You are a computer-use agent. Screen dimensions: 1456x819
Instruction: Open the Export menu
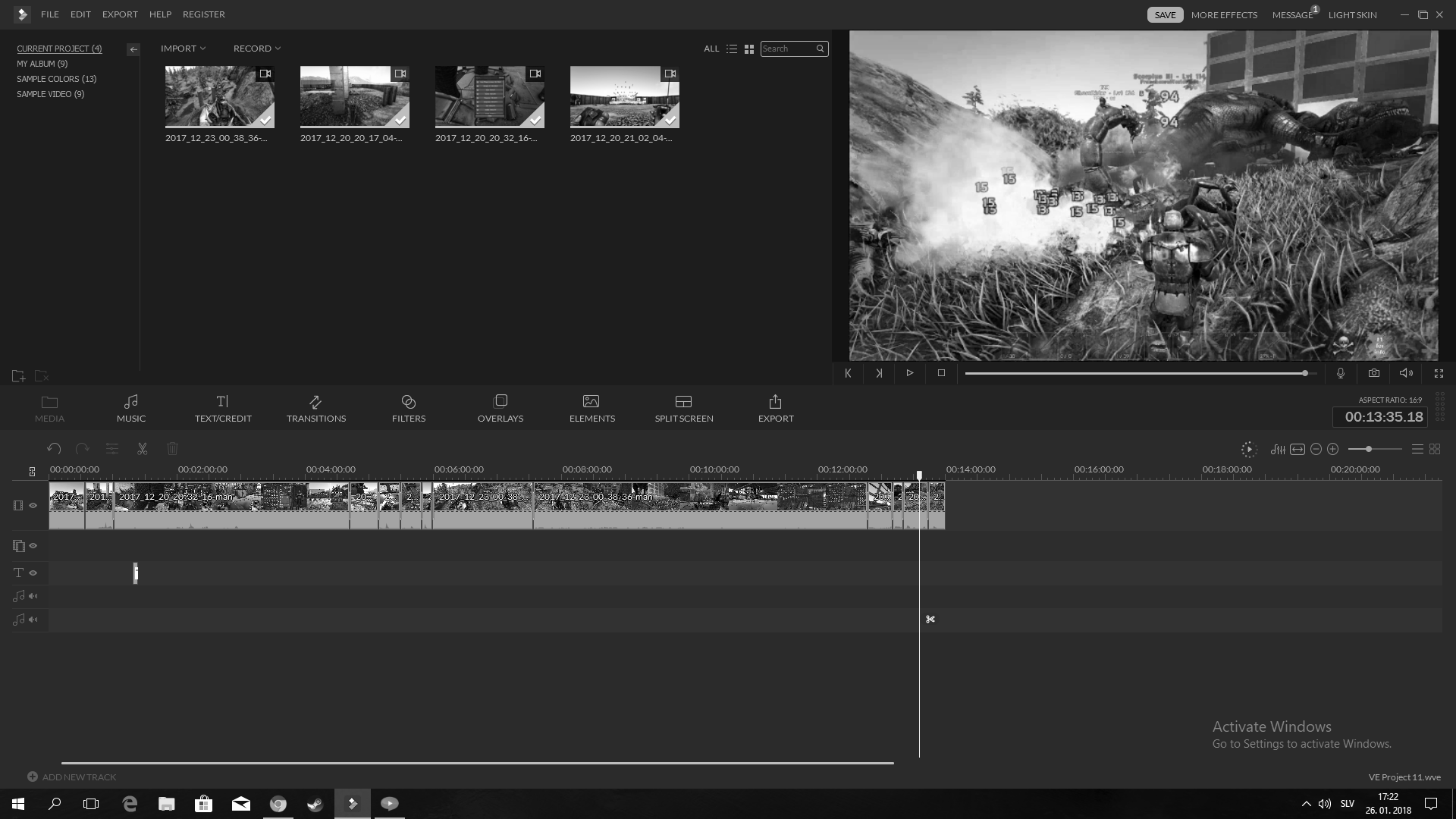120,14
